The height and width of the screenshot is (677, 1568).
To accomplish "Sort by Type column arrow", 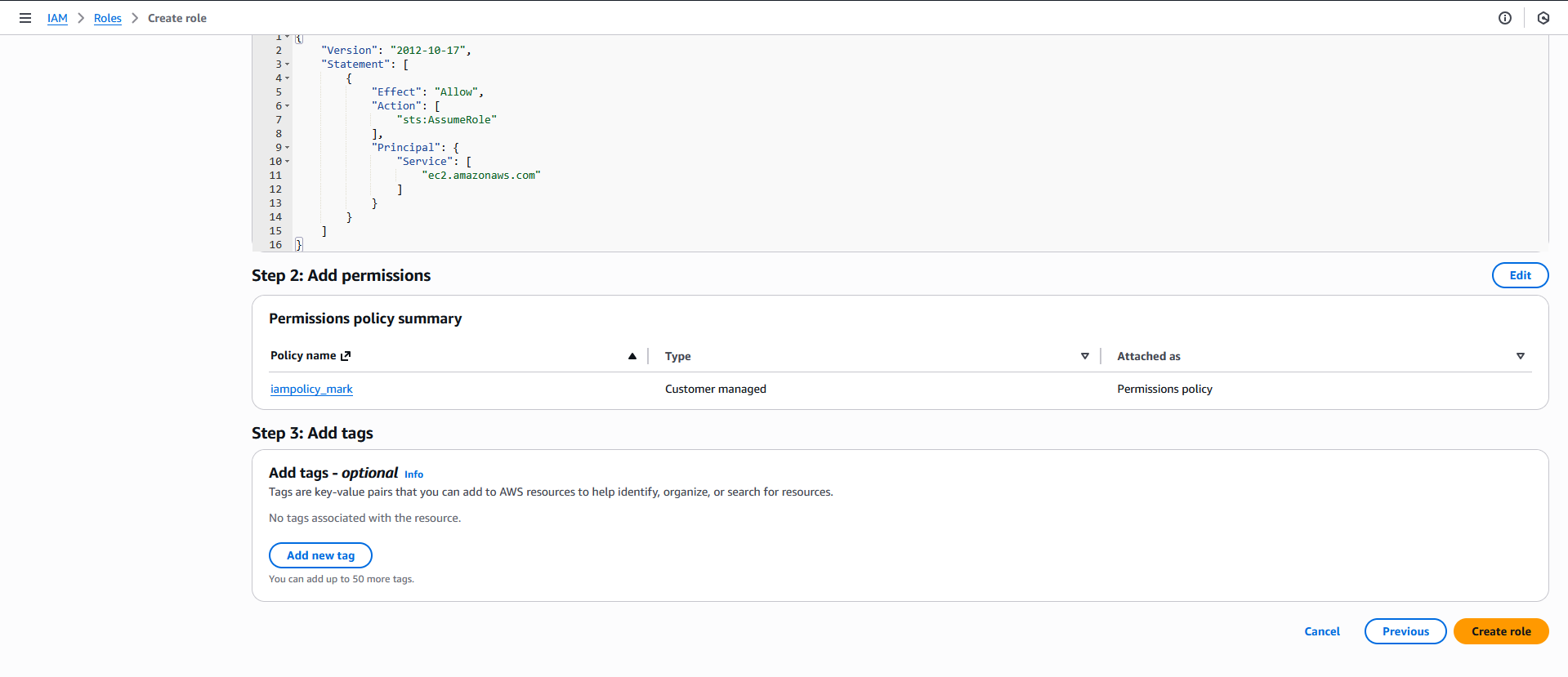I will click(x=1085, y=356).
